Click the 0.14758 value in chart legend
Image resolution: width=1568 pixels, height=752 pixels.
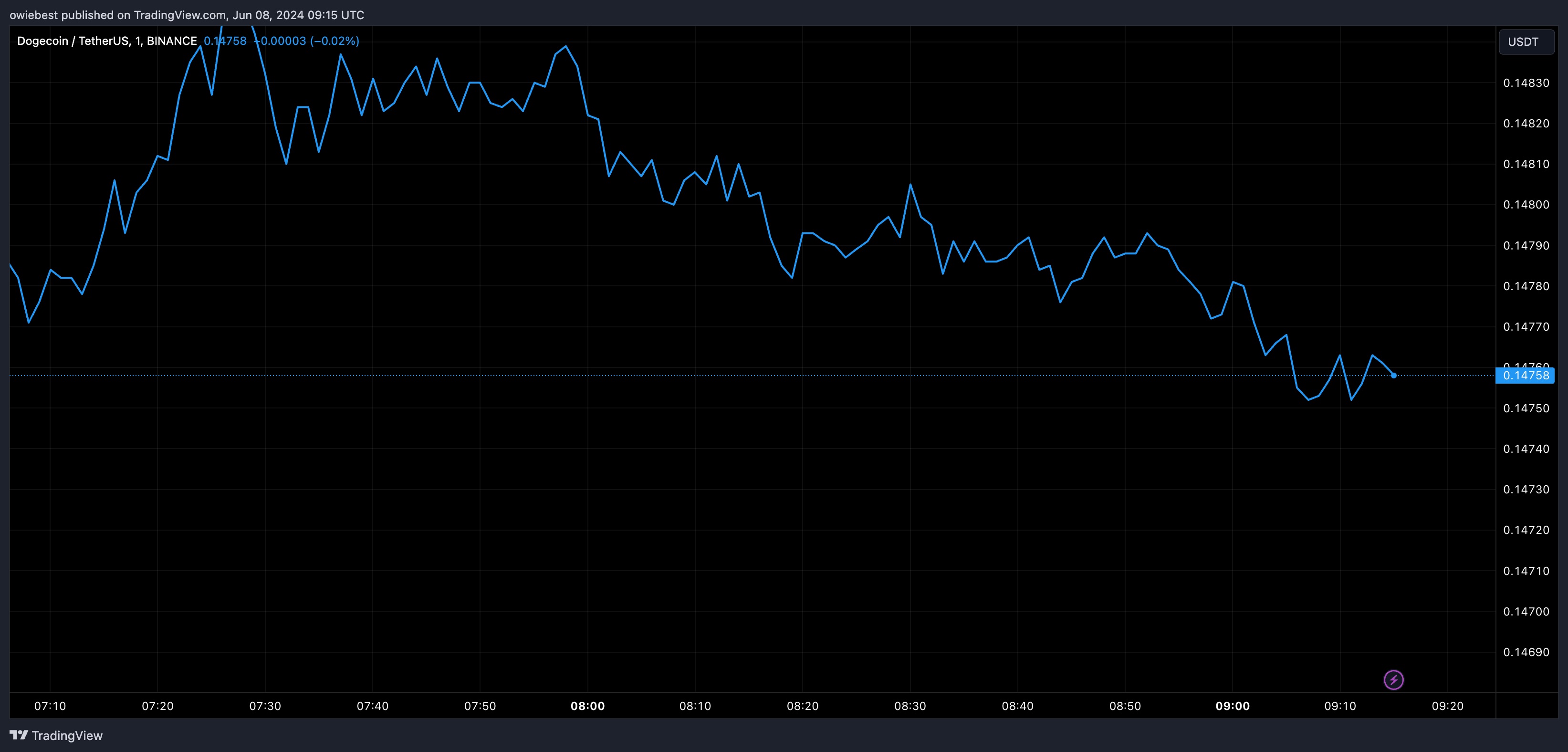click(225, 41)
